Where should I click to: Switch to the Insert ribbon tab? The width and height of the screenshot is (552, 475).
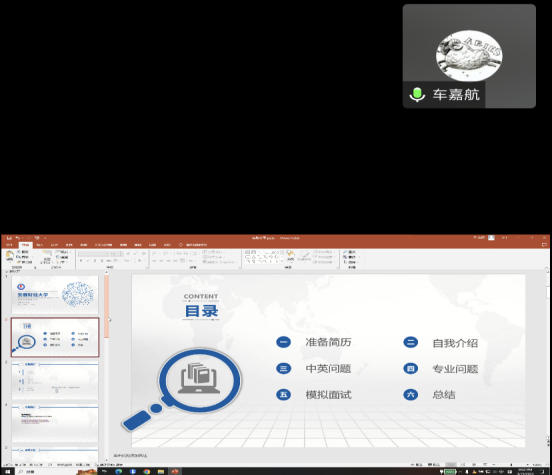39,245
